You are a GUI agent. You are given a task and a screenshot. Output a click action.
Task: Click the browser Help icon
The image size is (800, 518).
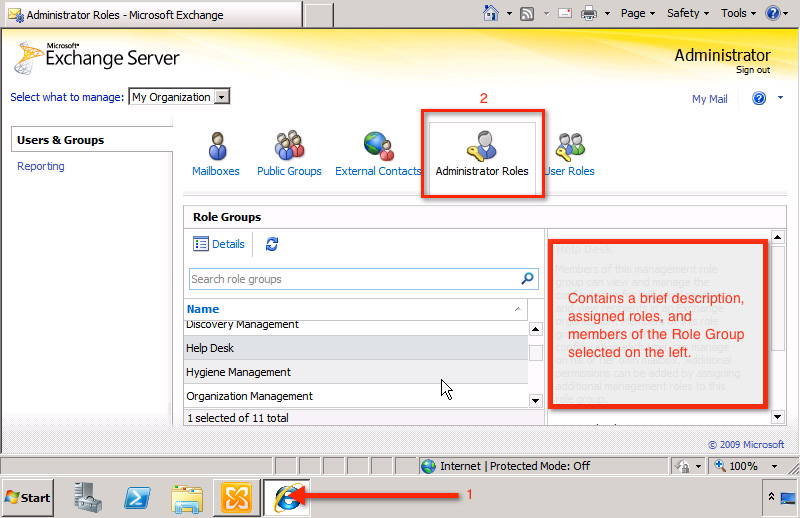click(x=772, y=13)
